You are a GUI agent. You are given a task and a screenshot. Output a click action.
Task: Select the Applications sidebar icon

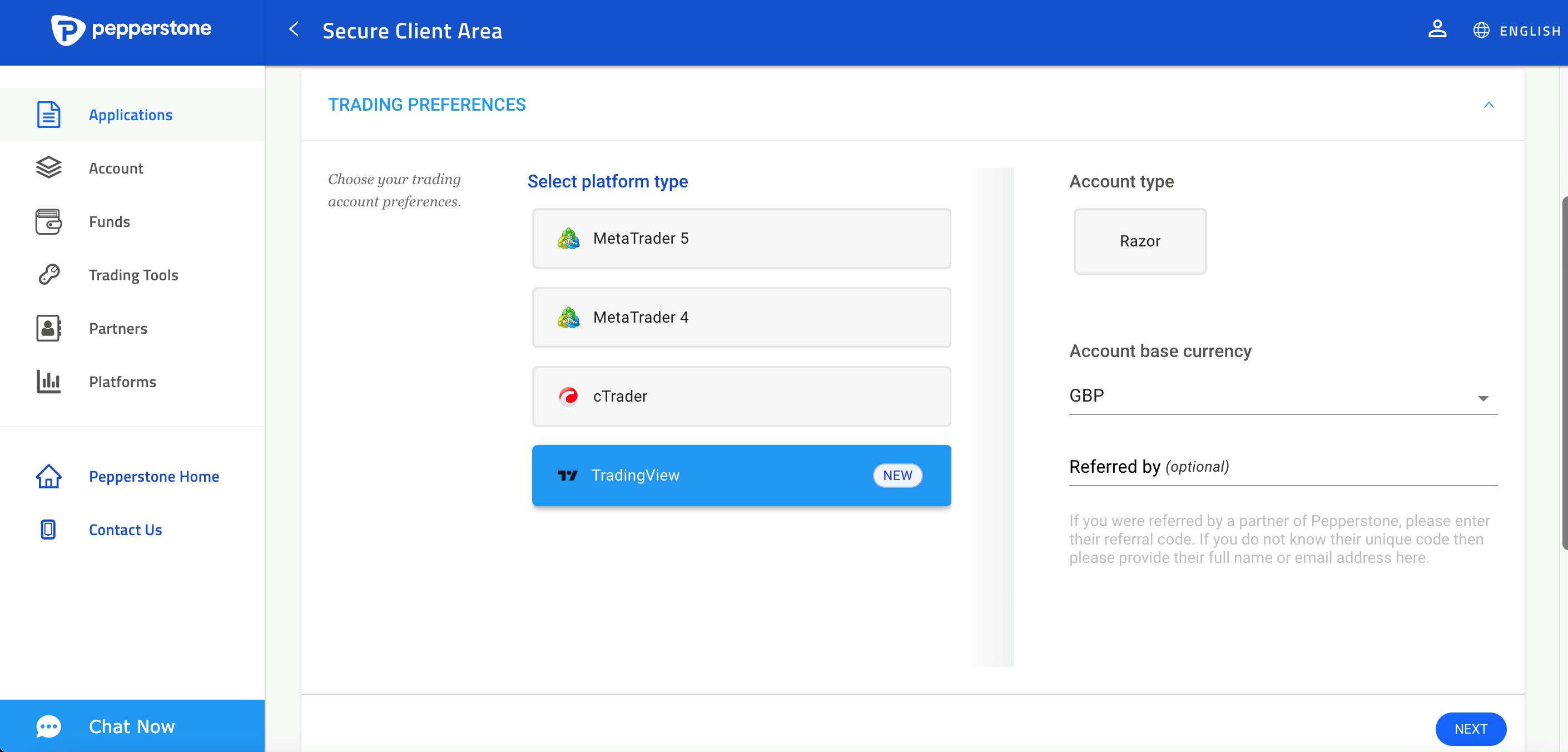click(x=47, y=114)
